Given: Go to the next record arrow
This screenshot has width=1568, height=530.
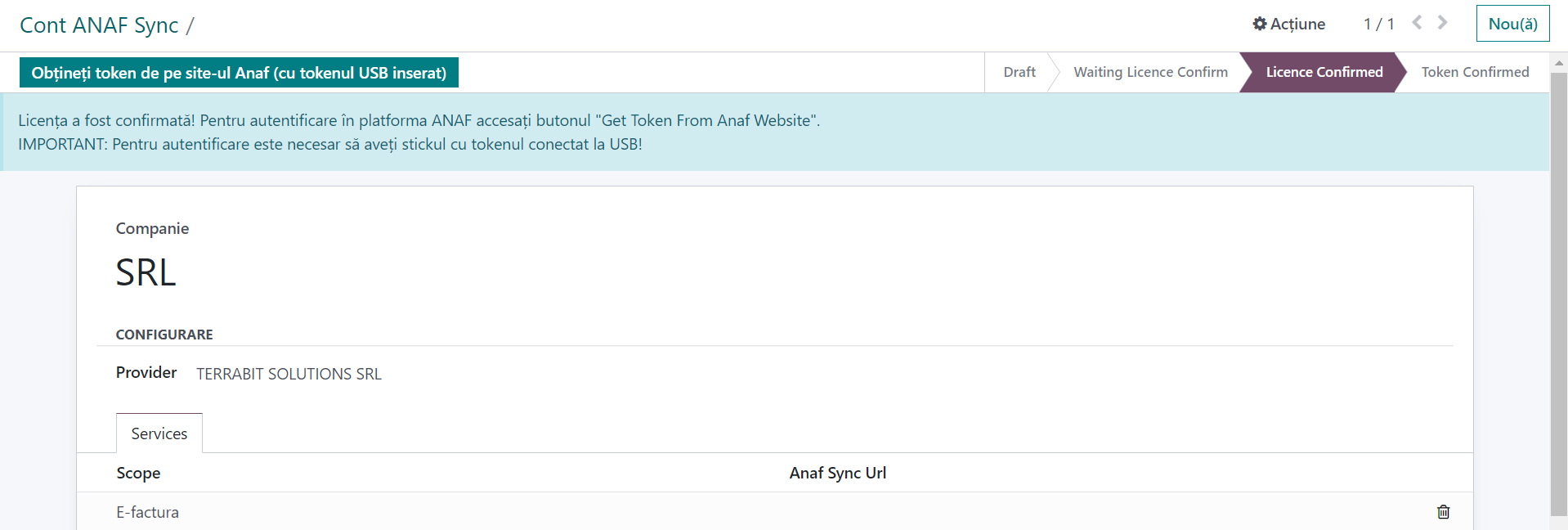Looking at the screenshot, I should 1443,23.
